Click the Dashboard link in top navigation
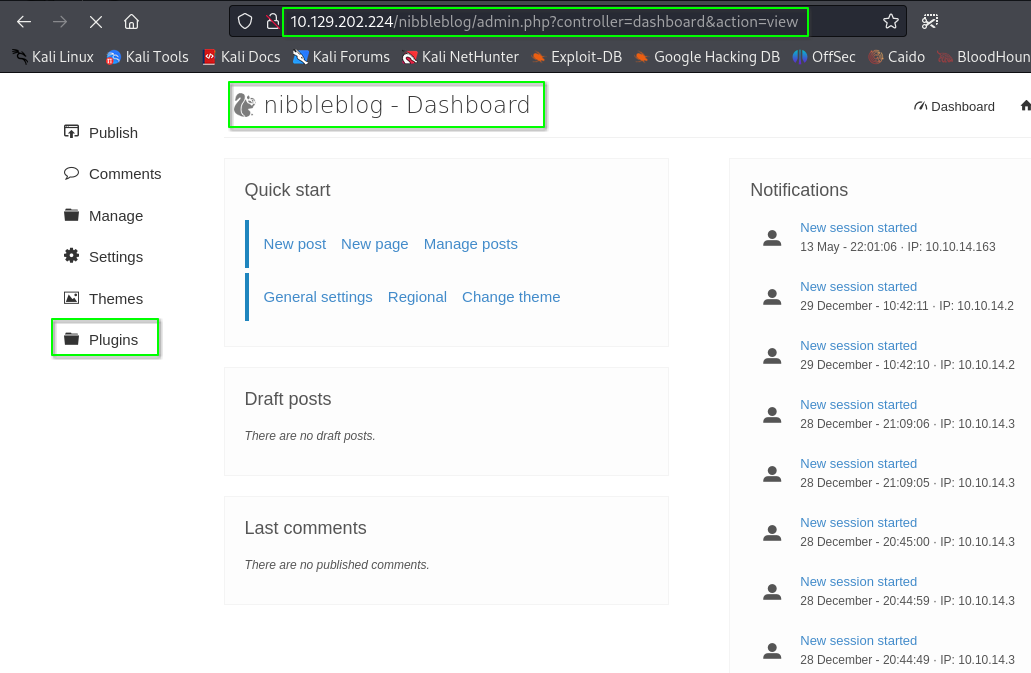1031x673 pixels. (x=963, y=106)
